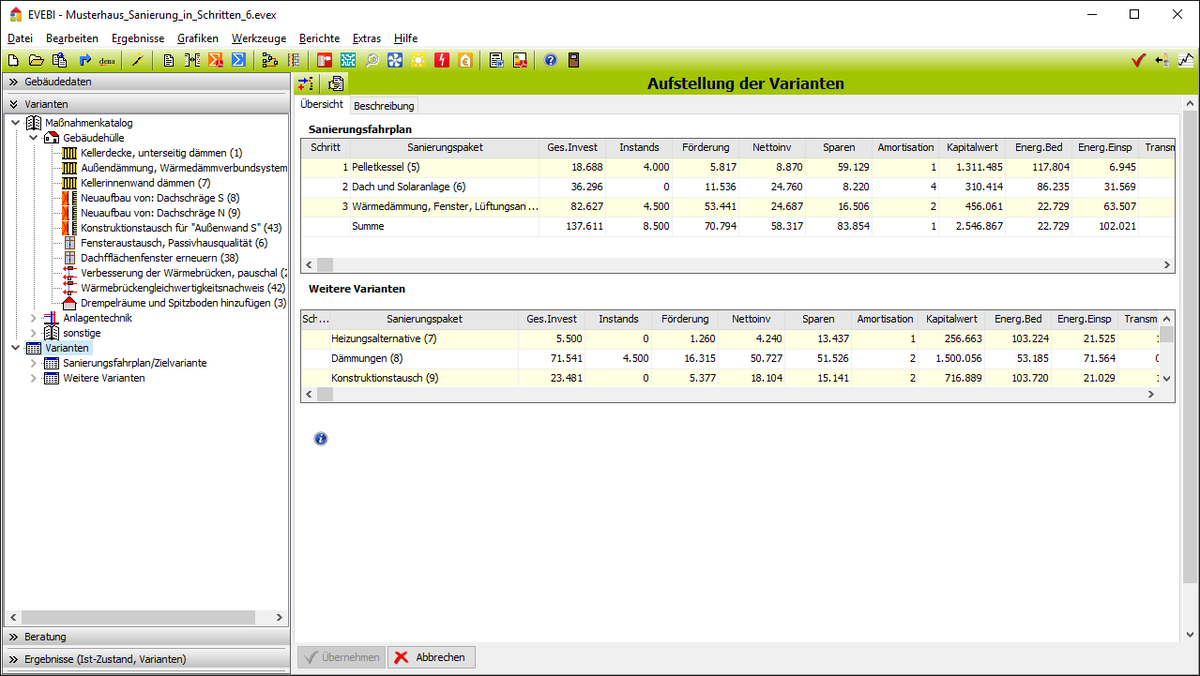1200x676 pixels.
Task: Open the blue question mark help icon
Action: coord(551,60)
